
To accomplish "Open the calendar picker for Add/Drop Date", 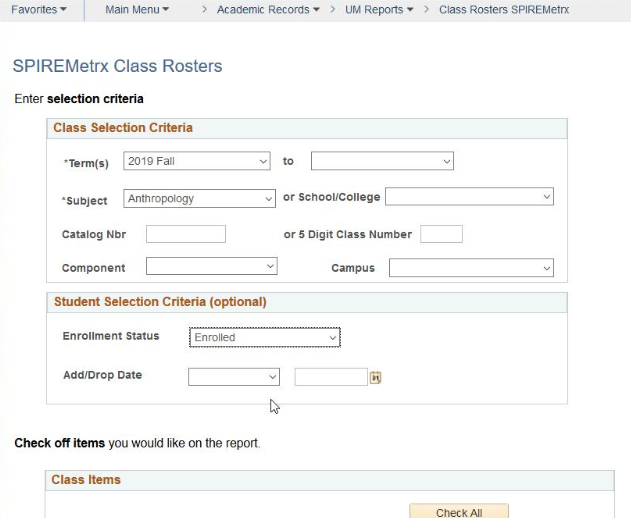I will (376, 377).
